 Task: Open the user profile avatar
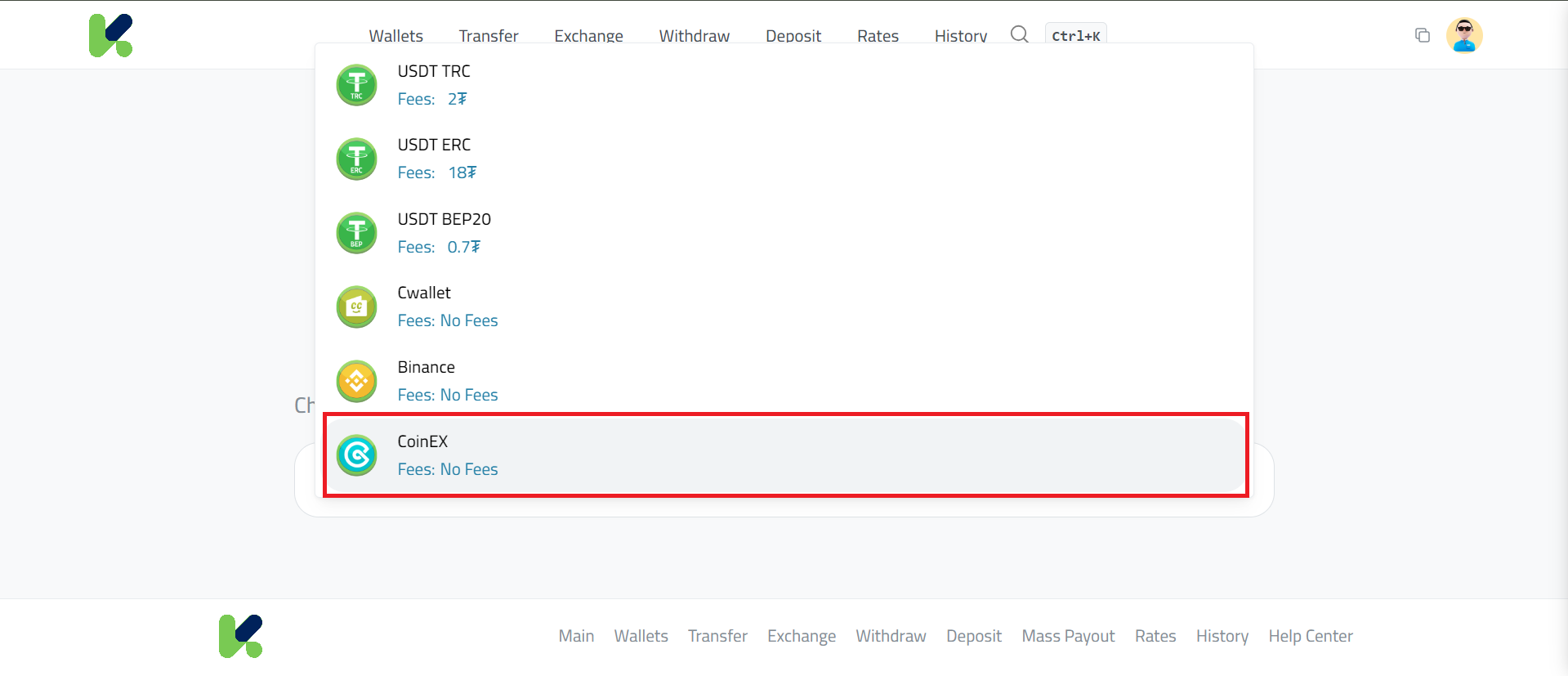pos(1463,35)
